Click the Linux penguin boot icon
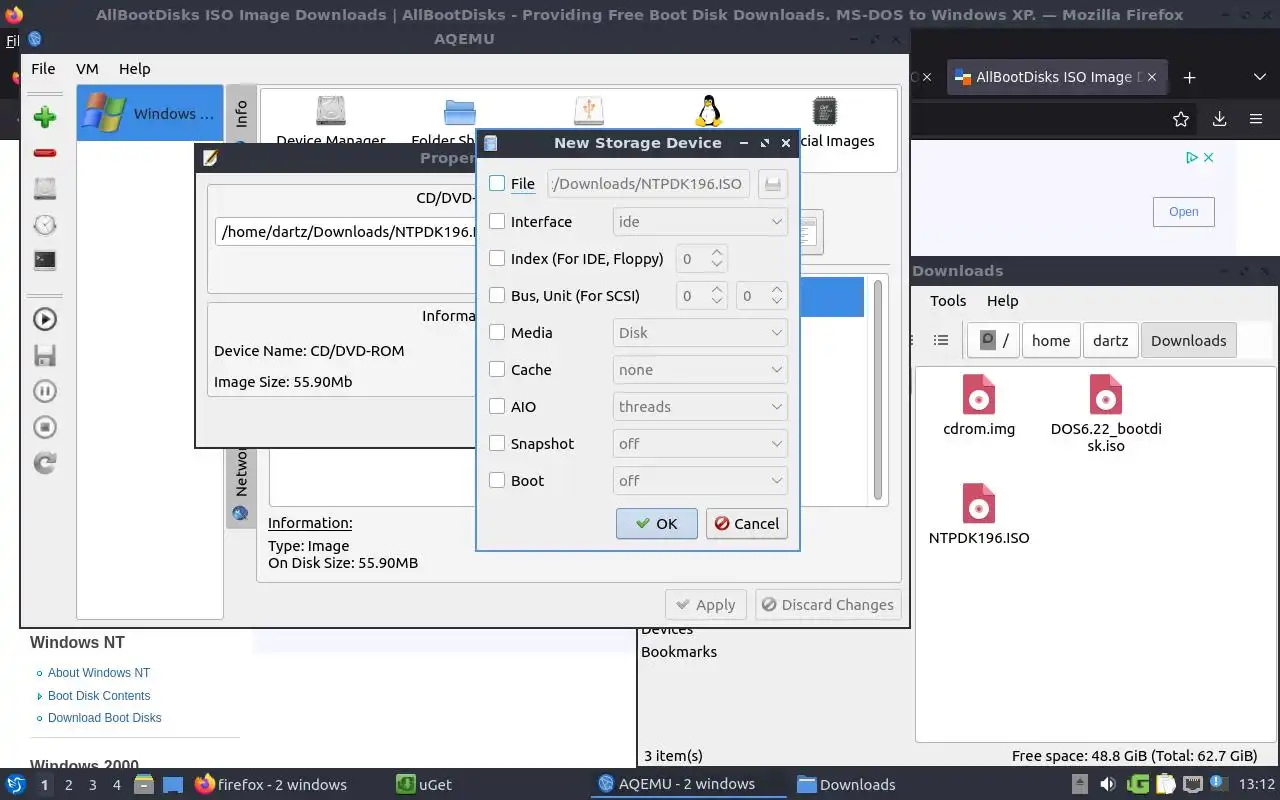 pos(708,111)
